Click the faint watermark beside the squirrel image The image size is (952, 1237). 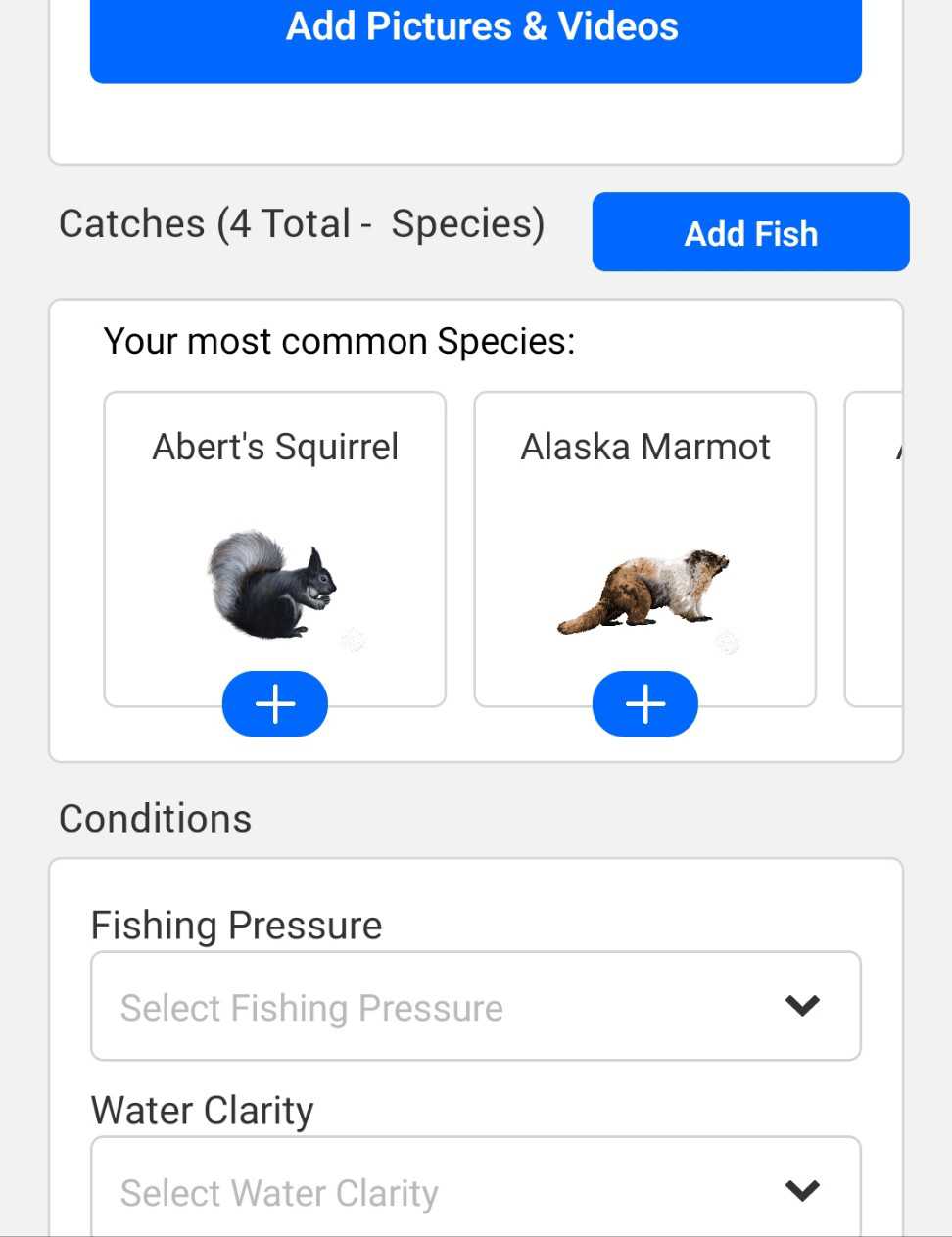click(354, 642)
